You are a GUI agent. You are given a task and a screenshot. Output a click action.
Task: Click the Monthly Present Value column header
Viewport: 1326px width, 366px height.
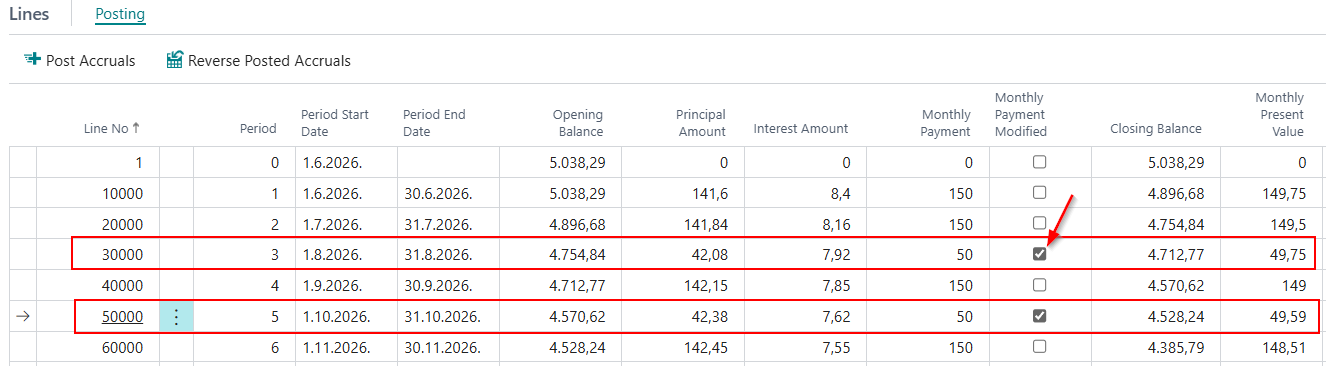coord(1280,115)
